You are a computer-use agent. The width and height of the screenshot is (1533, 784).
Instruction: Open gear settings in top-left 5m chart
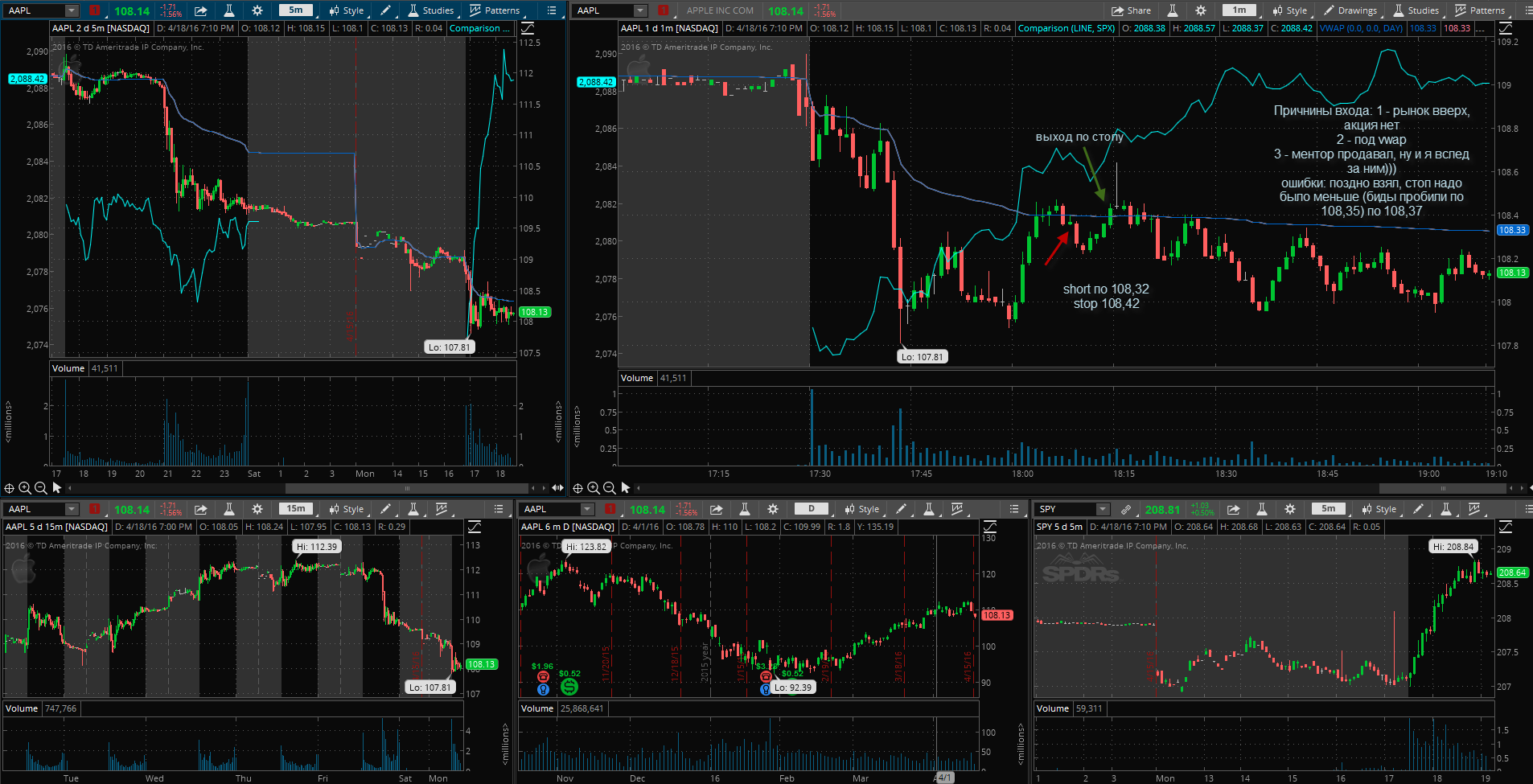click(x=257, y=10)
